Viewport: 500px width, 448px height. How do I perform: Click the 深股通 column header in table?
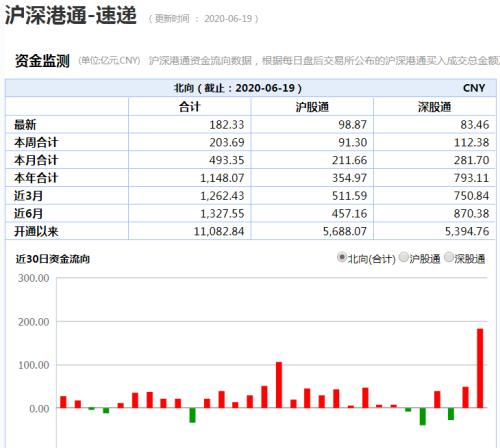click(434, 107)
